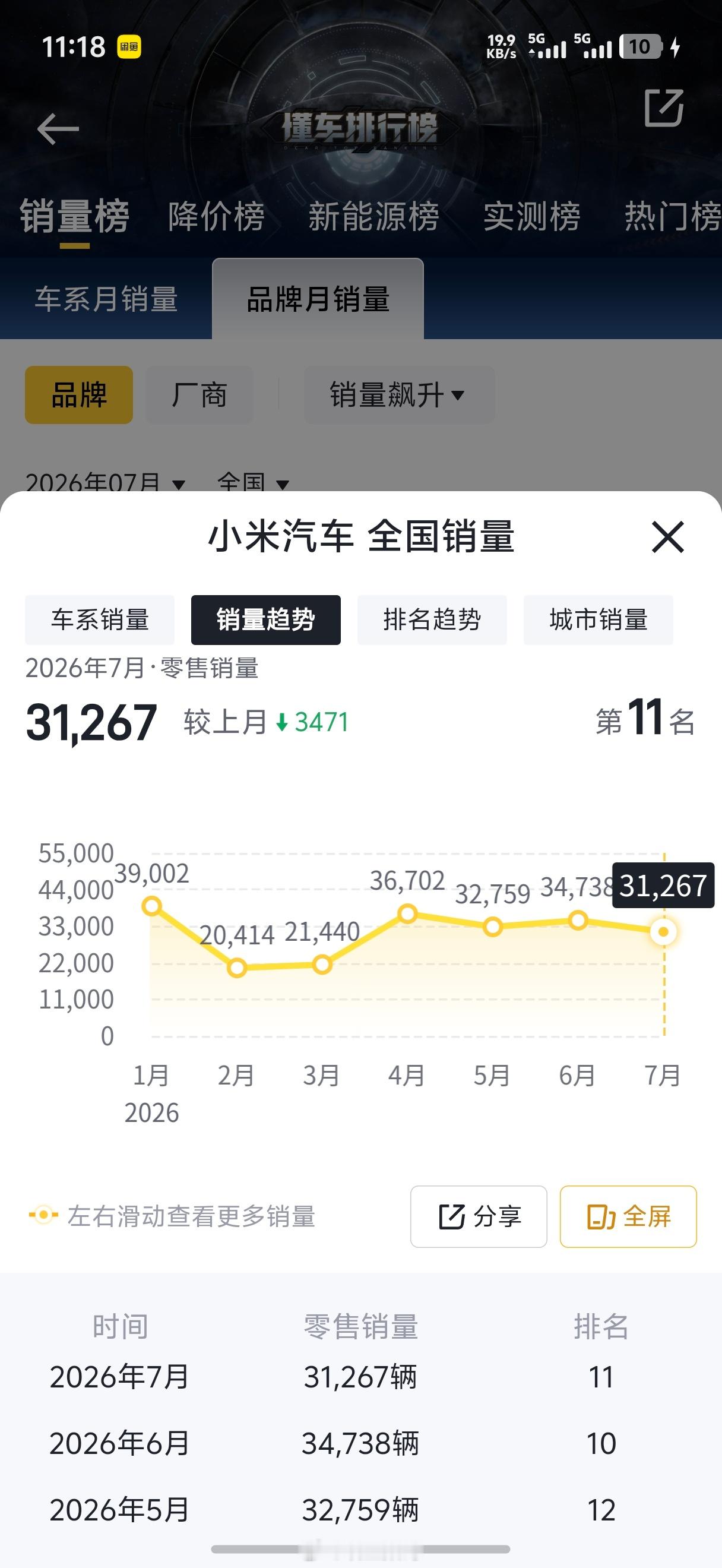Tap the July highlighted data point
This screenshot has width=722, height=1568.
click(664, 932)
